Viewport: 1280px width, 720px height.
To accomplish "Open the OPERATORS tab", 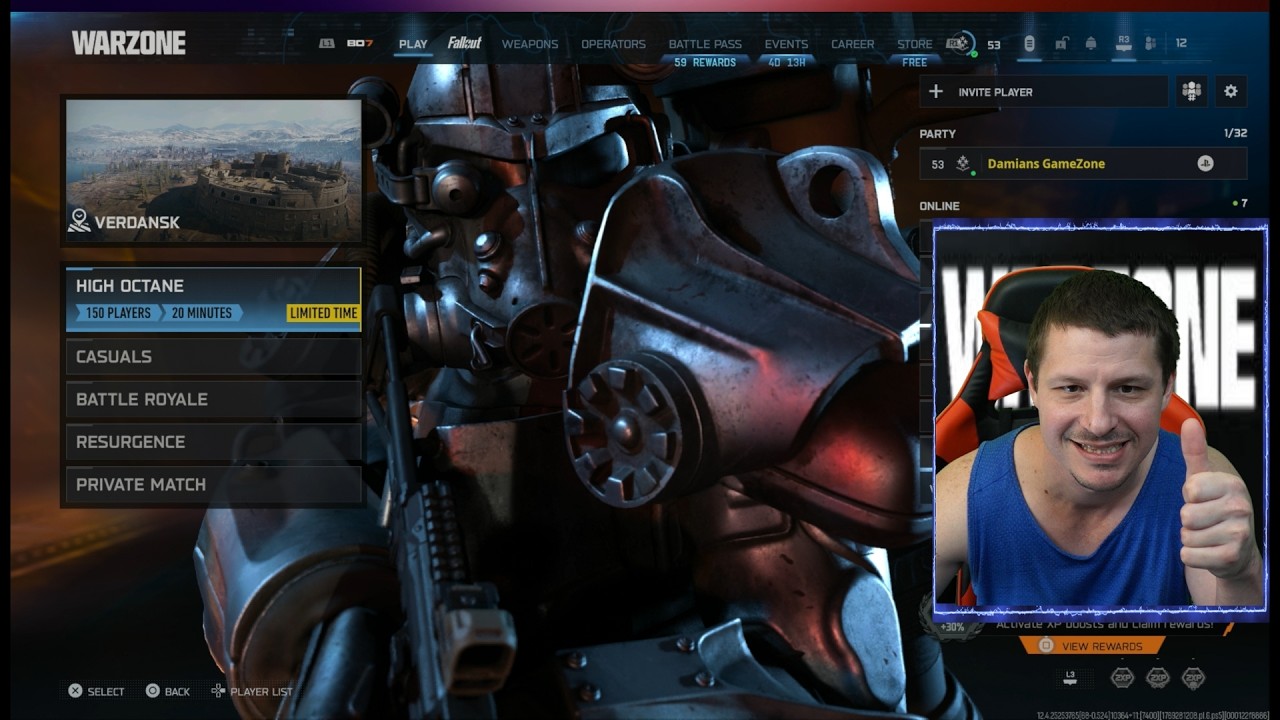I will [x=613, y=44].
